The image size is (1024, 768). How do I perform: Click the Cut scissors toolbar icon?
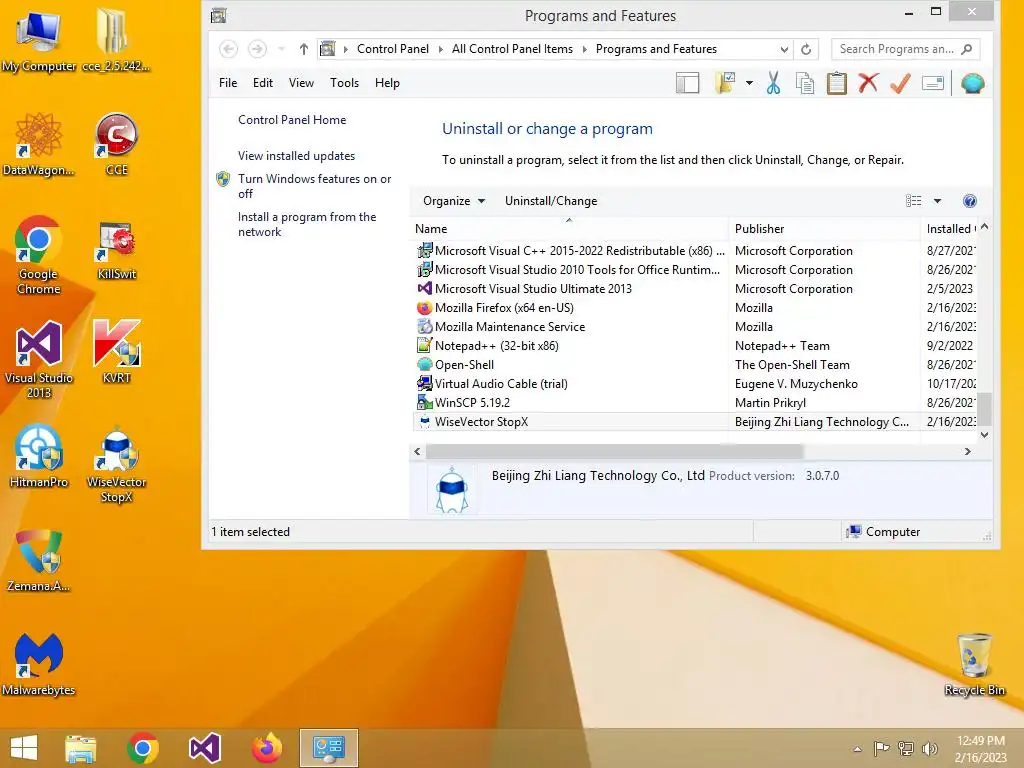[773, 84]
